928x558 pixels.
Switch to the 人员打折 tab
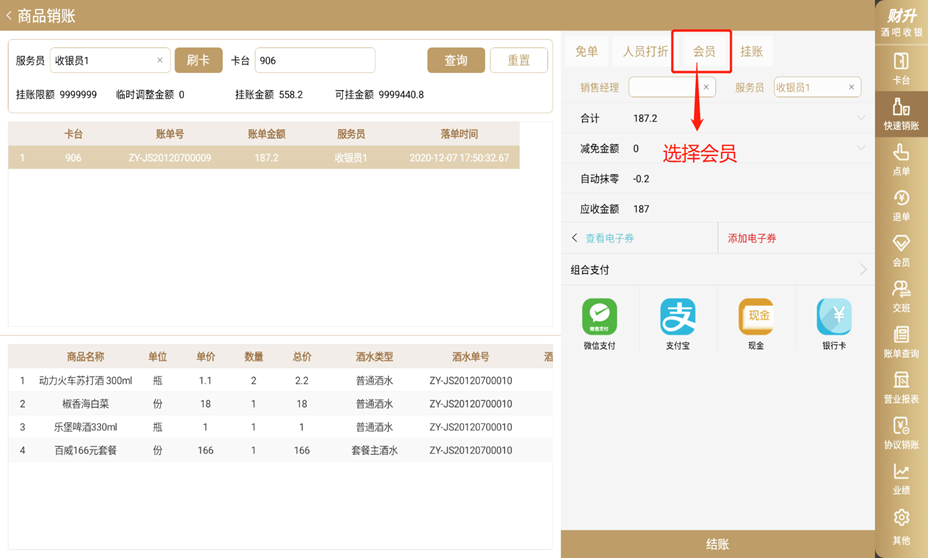point(645,51)
